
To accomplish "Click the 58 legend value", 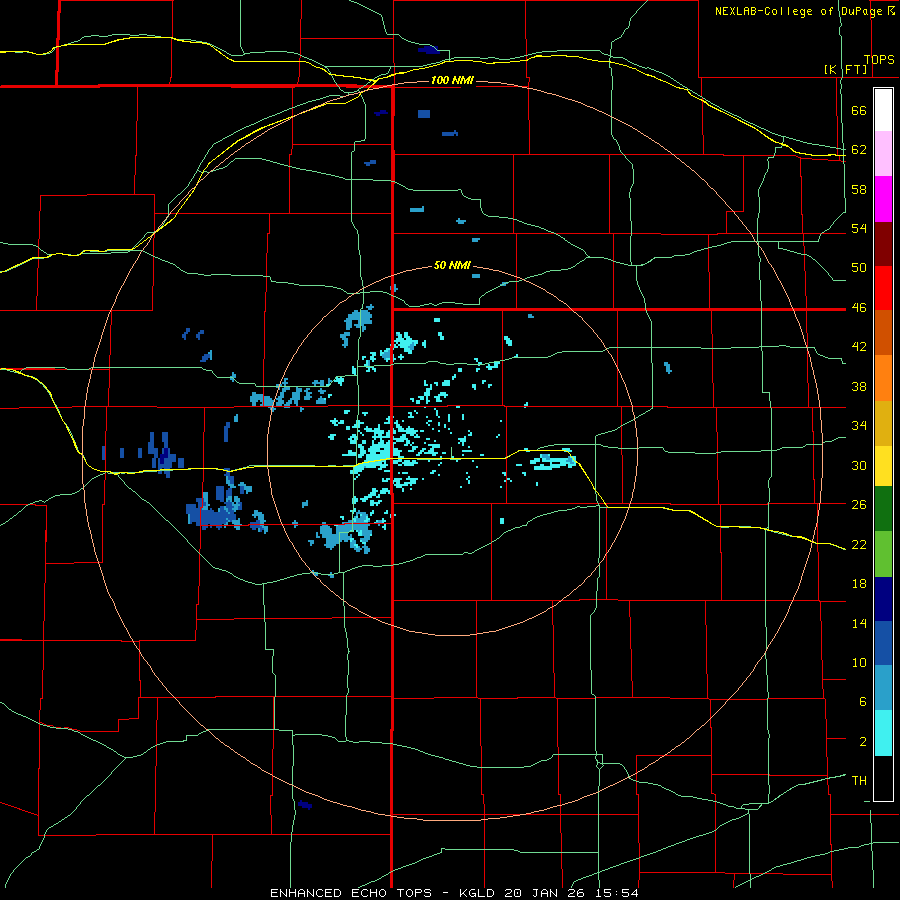I will [x=859, y=189].
